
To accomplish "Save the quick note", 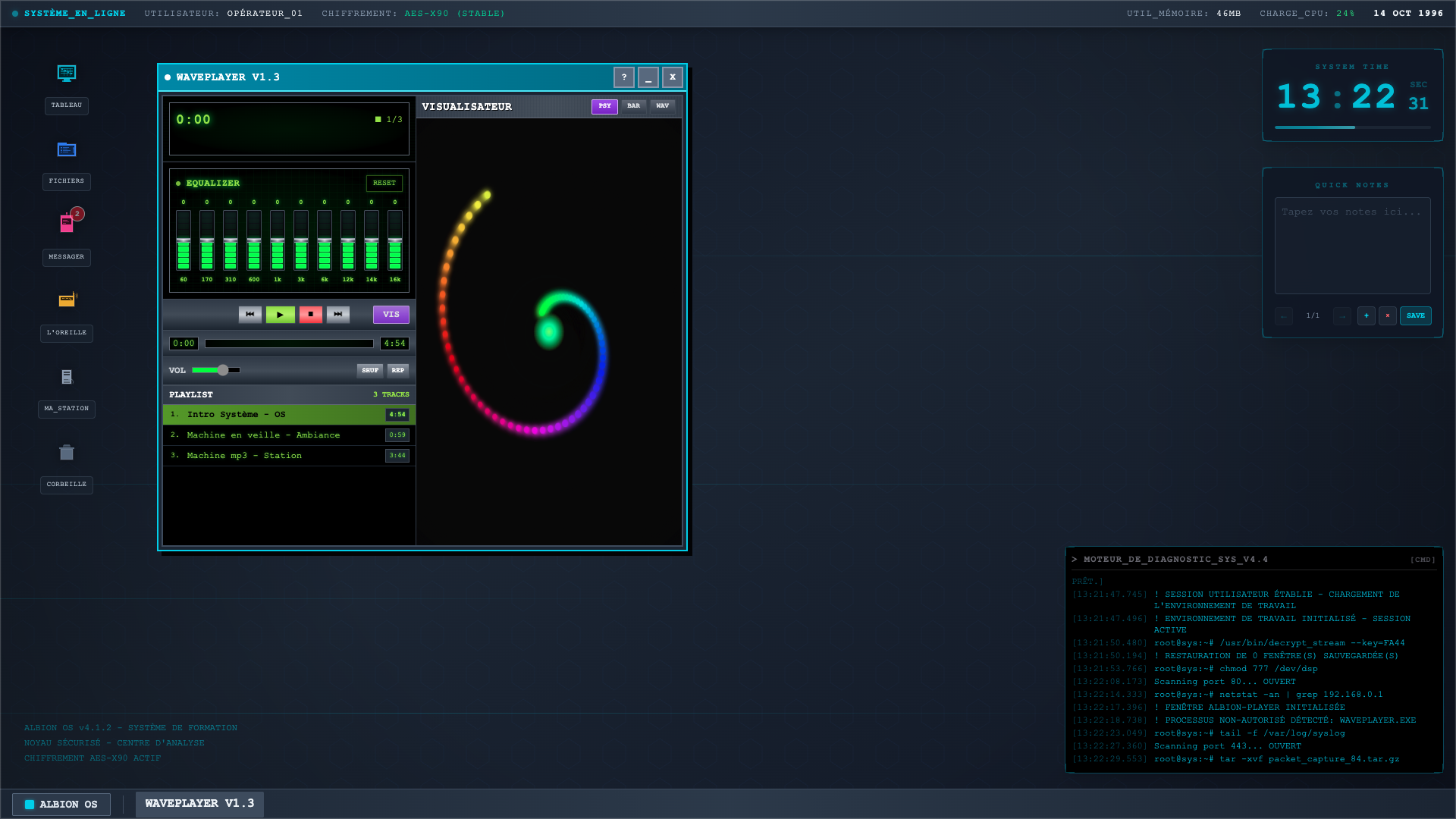I will [1415, 315].
